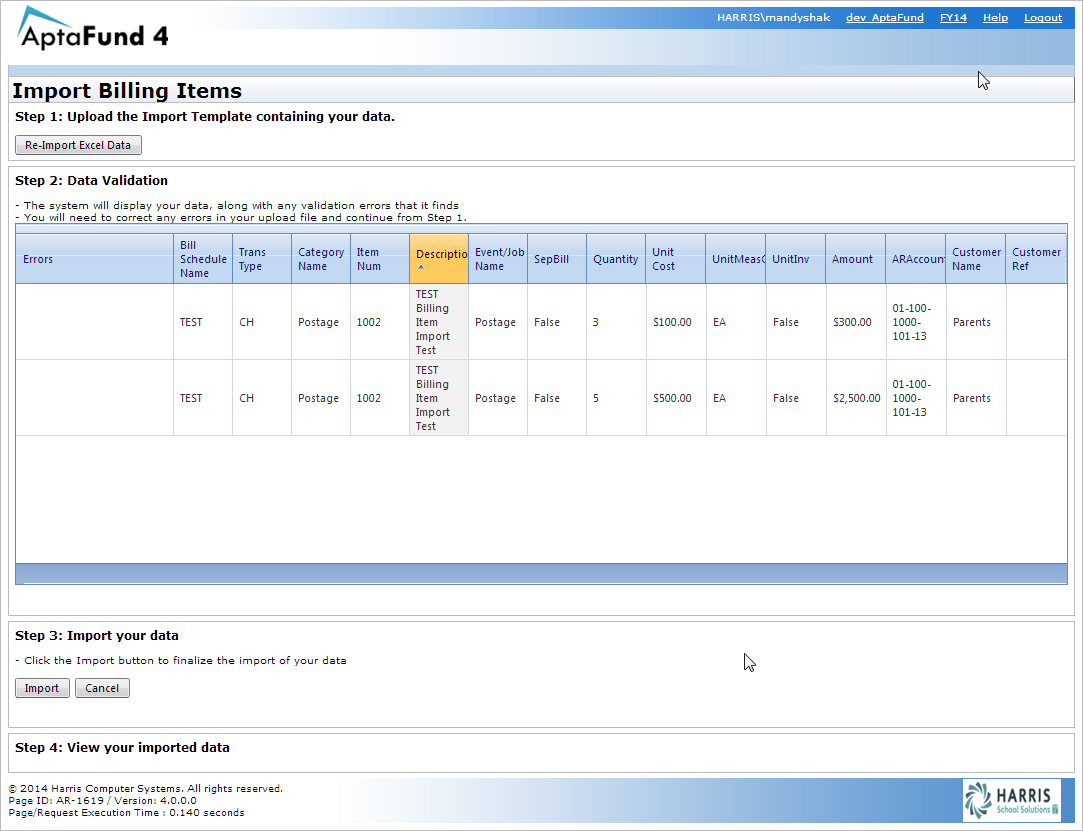1083x831 pixels.
Task: Click the HARRIS\mandyshak username text
Action: 774,17
